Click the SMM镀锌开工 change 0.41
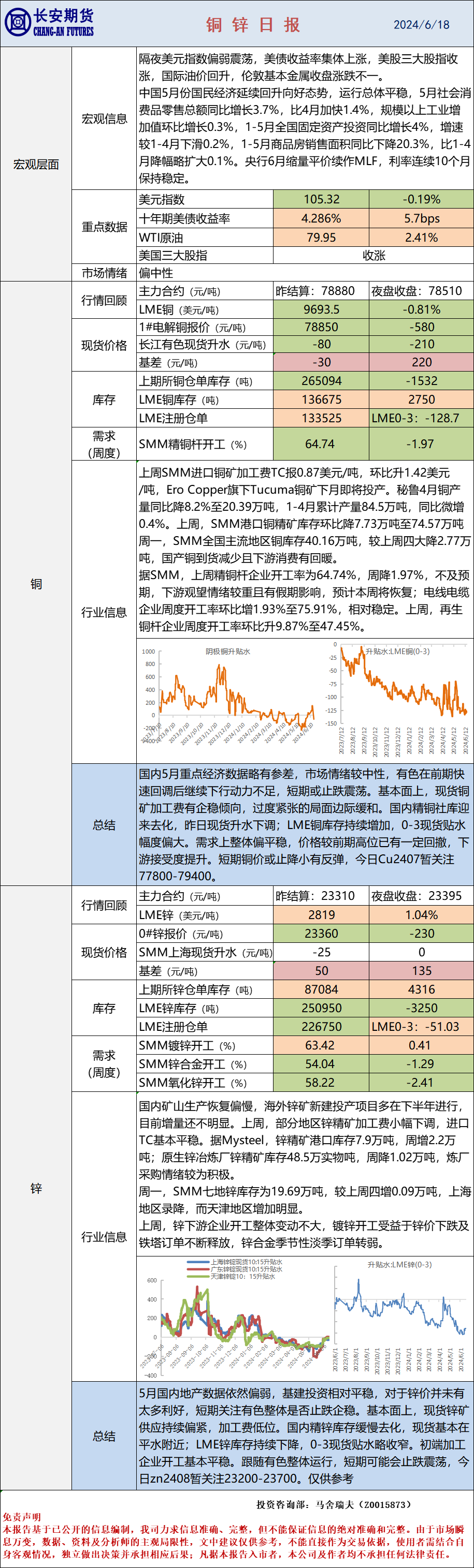Viewport: 474px width, 1568px height. 421,1045
